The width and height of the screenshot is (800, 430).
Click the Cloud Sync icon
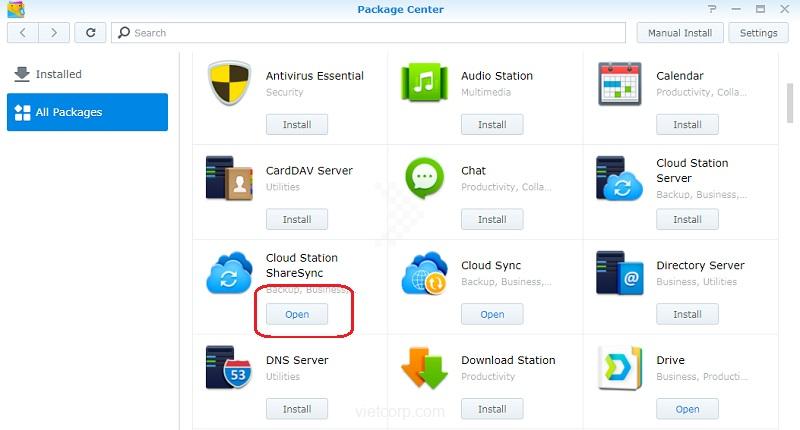coord(425,273)
